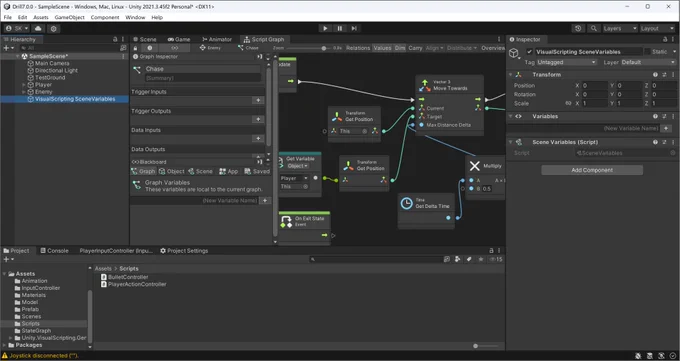Switch to the Animator tab
680x361 pixels.
(x=217, y=39)
